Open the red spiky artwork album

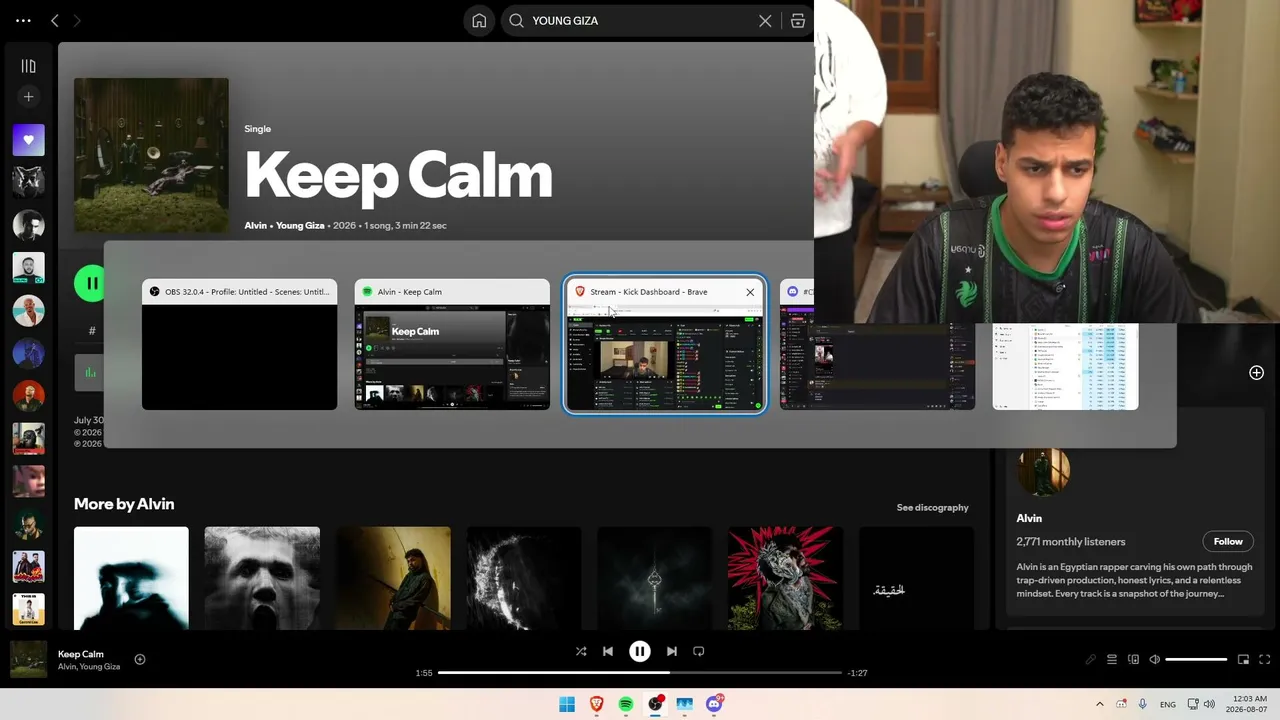(785, 578)
